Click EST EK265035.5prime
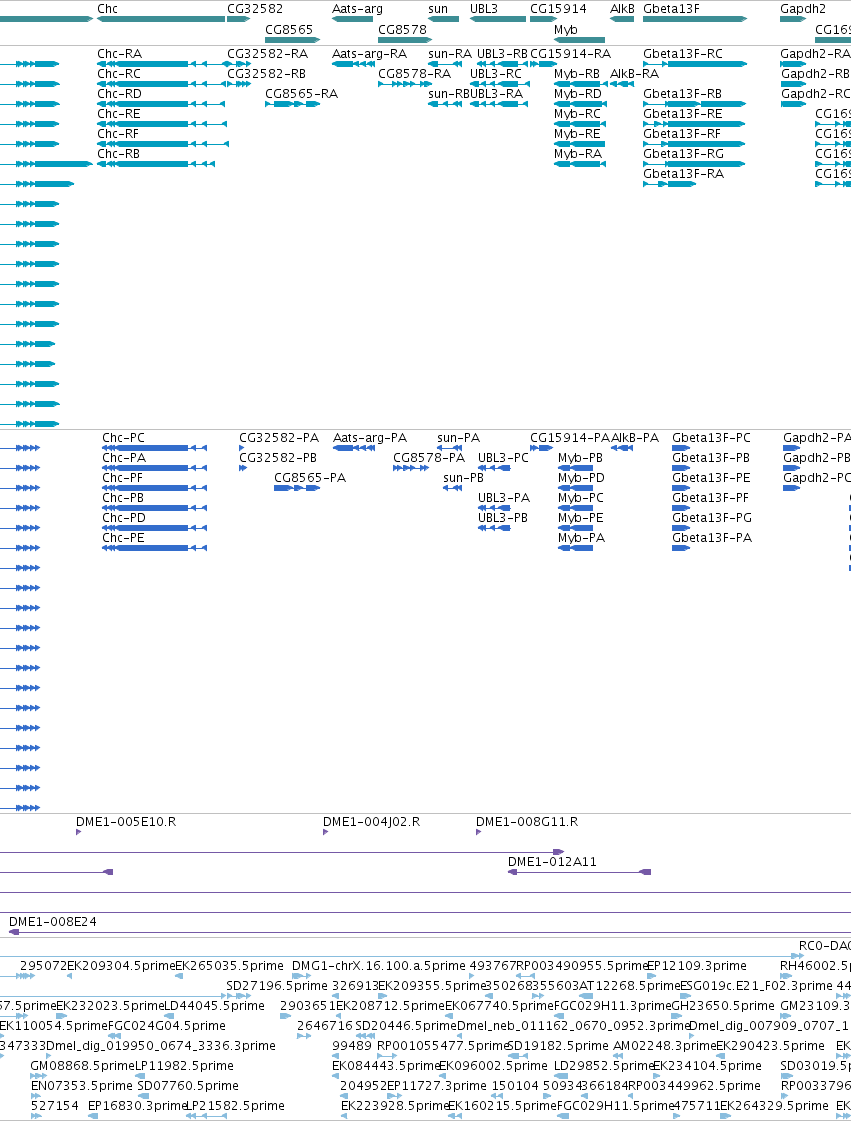Viewport: 851px width, 1121px height. click(230, 966)
